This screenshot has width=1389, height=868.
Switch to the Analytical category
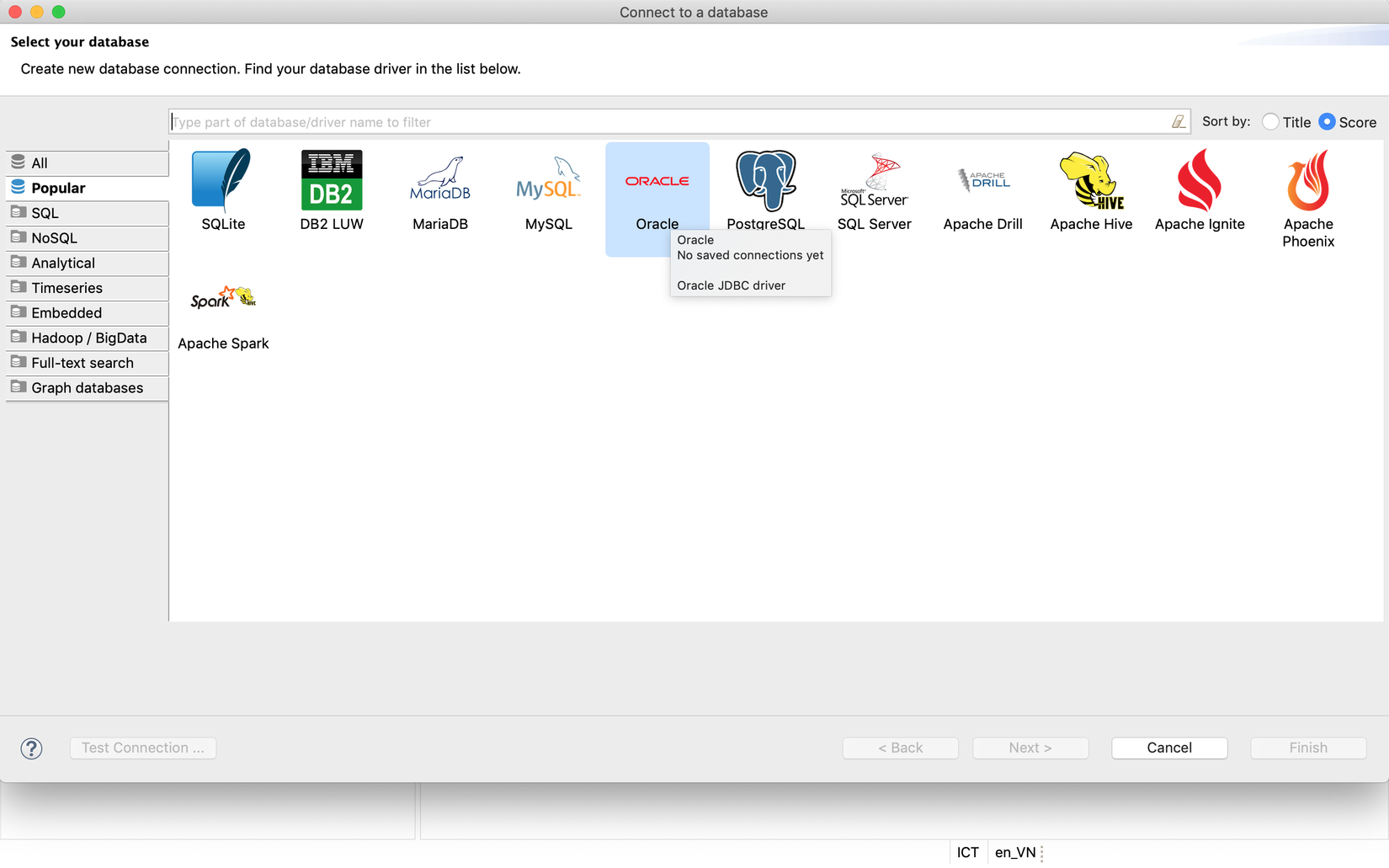(x=88, y=263)
